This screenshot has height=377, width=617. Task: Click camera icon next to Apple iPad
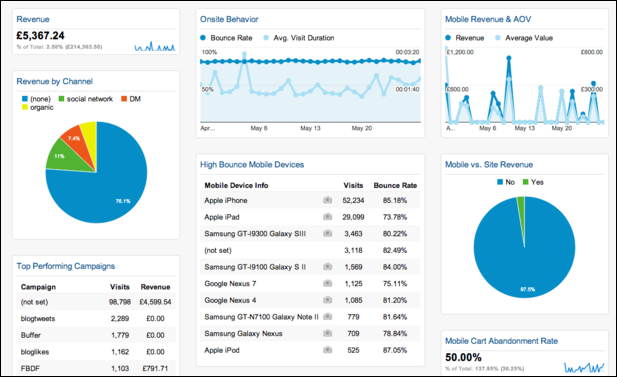pos(327,216)
